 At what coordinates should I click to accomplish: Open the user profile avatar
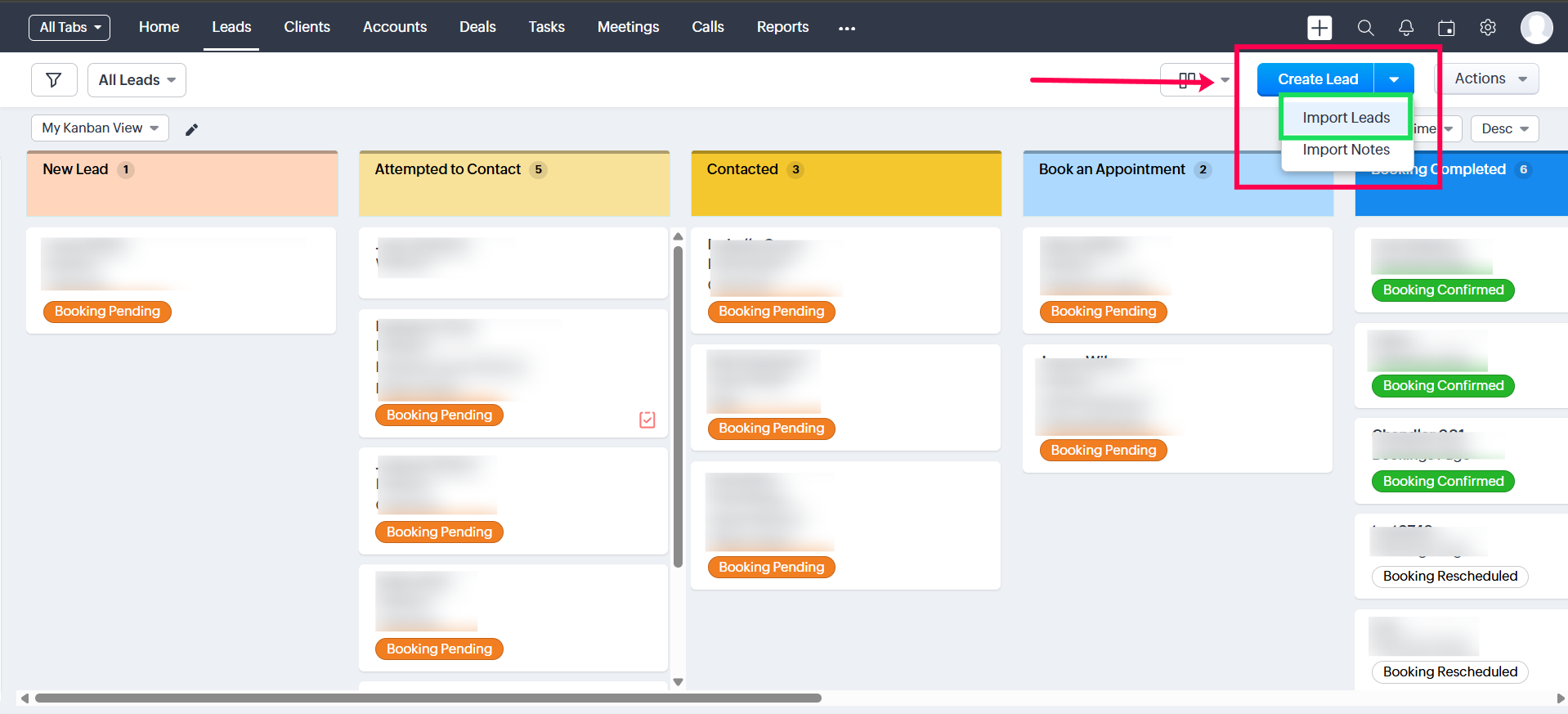(x=1536, y=28)
